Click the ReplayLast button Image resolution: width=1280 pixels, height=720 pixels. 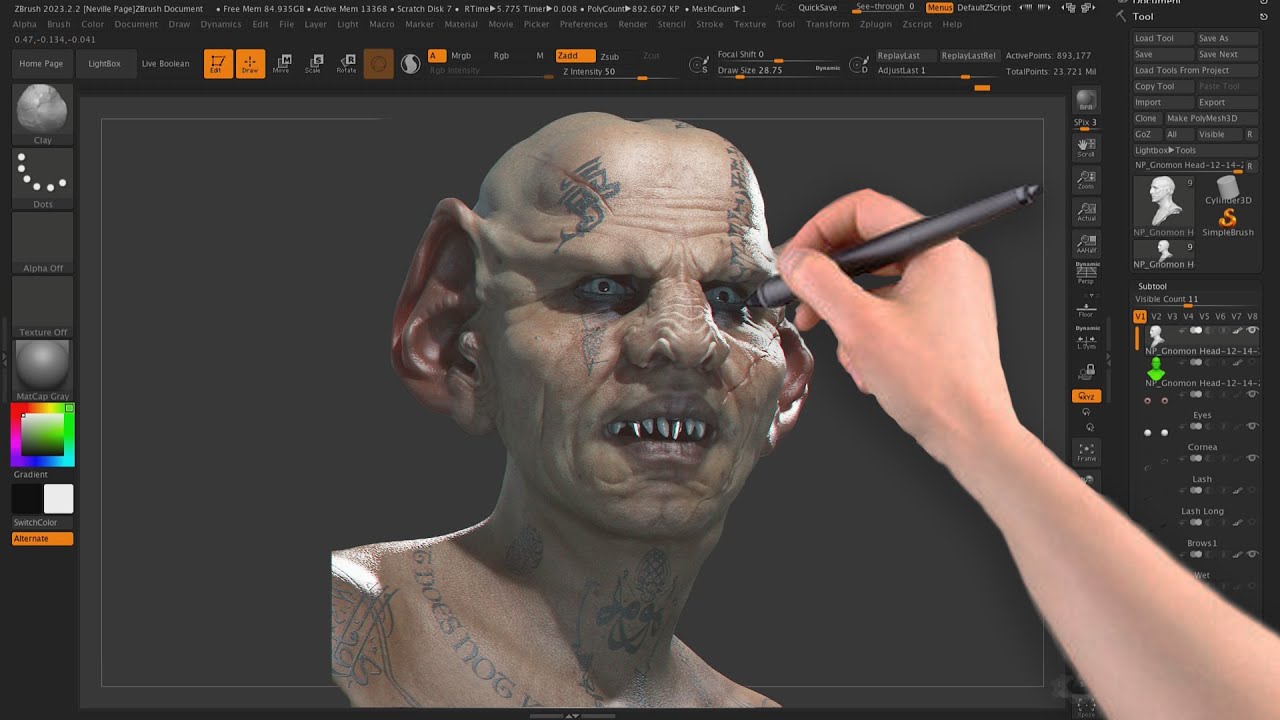905,56
